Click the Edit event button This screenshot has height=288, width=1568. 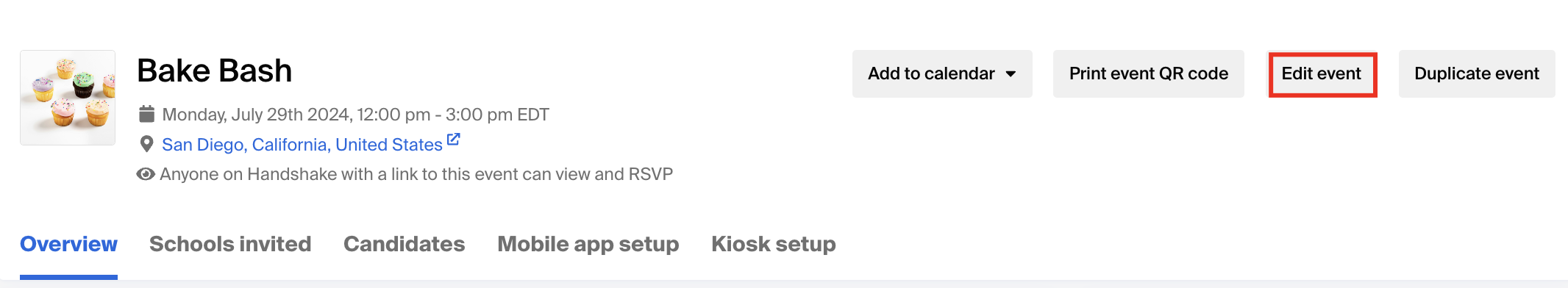pyautogui.click(x=1322, y=73)
